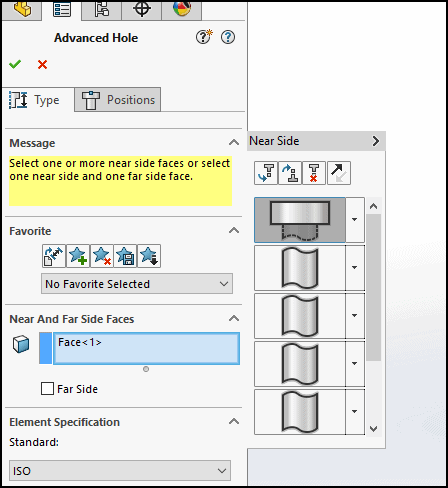Expand the counterbore element type dropdown arrow
The width and height of the screenshot is (448, 488).
tap(355, 220)
